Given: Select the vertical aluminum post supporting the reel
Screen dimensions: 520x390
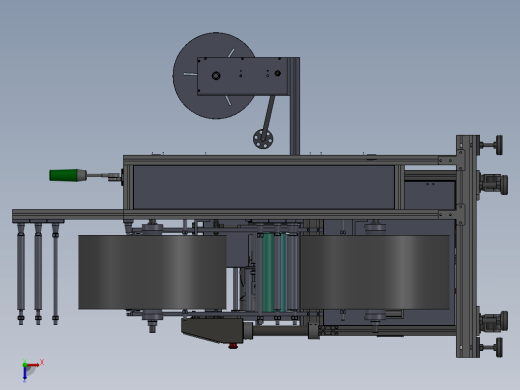Looking at the screenshot, I should coord(294,106).
